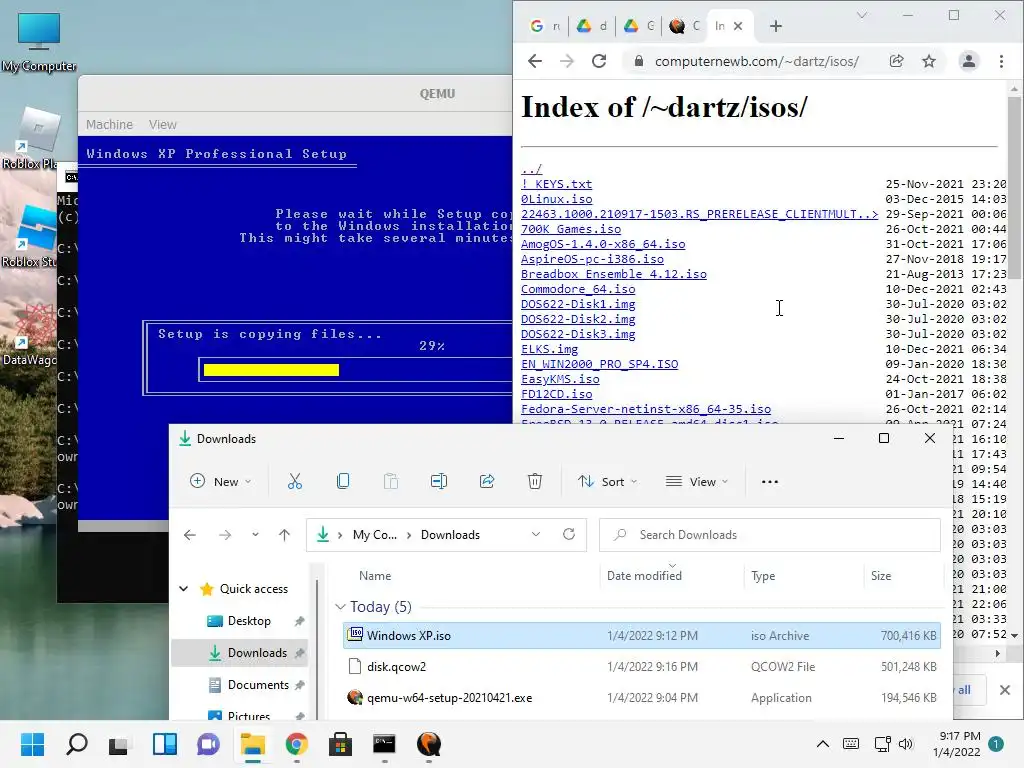Click the Rename icon in Downloads toolbar
Screen dimensions: 1024x768
click(x=439, y=481)
